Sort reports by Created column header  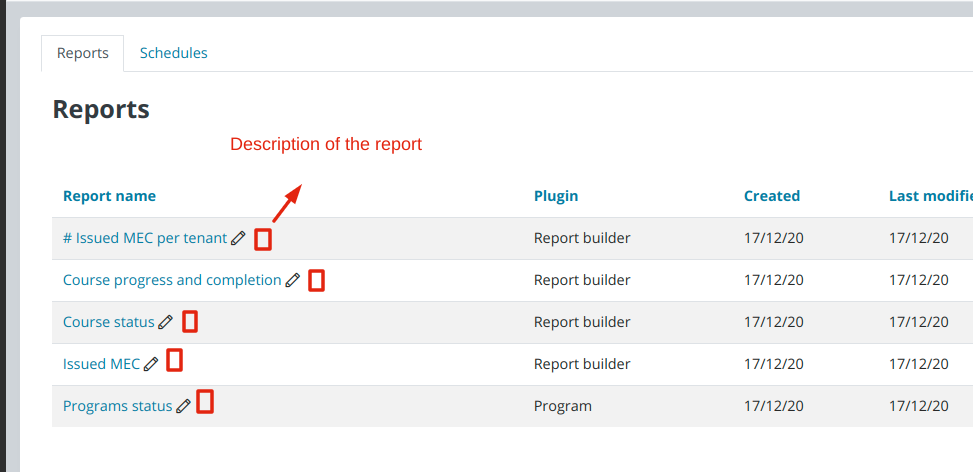772,196
